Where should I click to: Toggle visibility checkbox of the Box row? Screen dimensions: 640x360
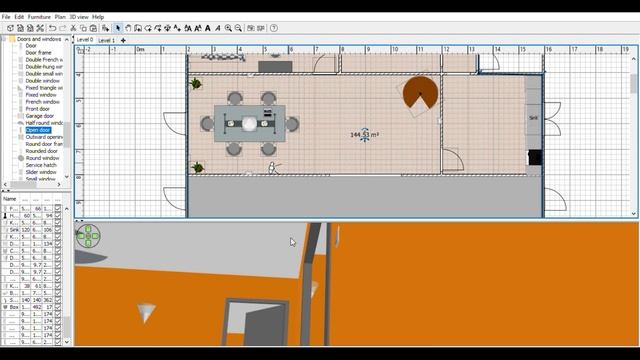58,307
